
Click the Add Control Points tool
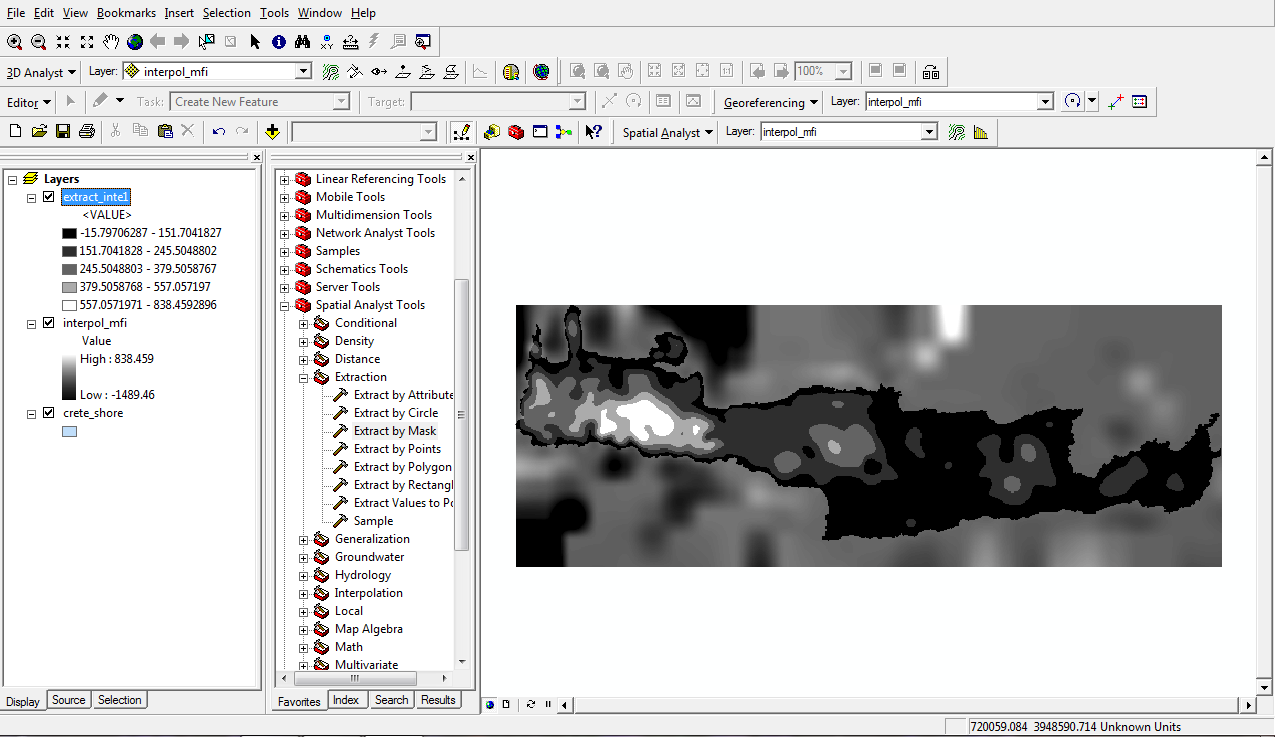(1116, 101)
